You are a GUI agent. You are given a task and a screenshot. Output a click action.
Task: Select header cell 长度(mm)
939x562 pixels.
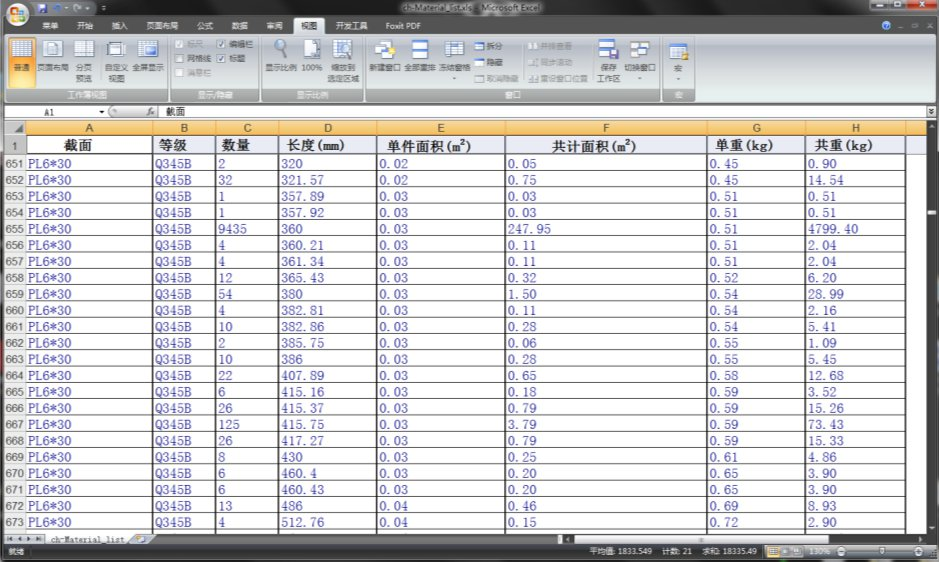click(328, 145)
